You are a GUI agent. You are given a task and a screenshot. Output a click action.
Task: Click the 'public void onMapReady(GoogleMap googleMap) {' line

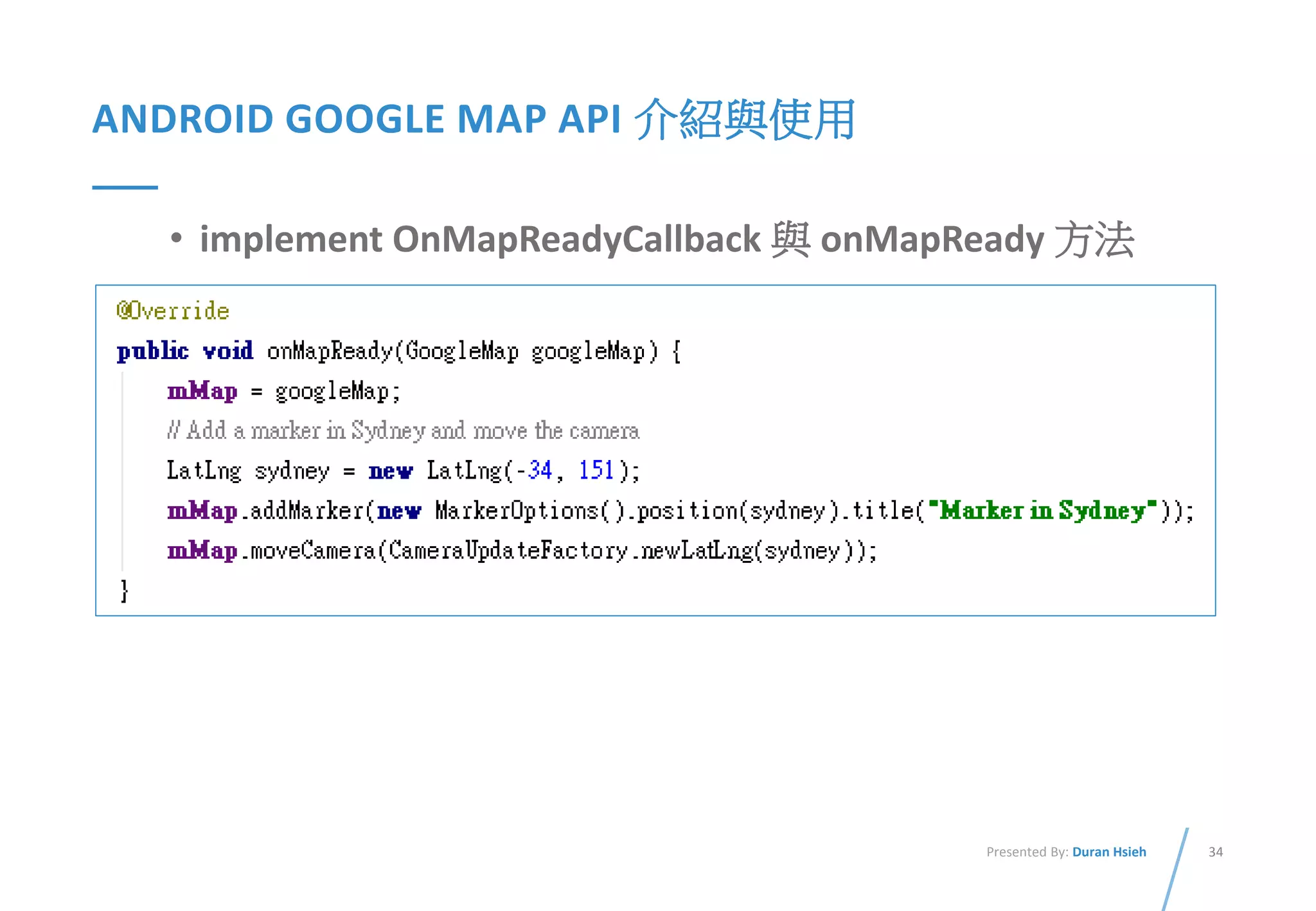398,351
